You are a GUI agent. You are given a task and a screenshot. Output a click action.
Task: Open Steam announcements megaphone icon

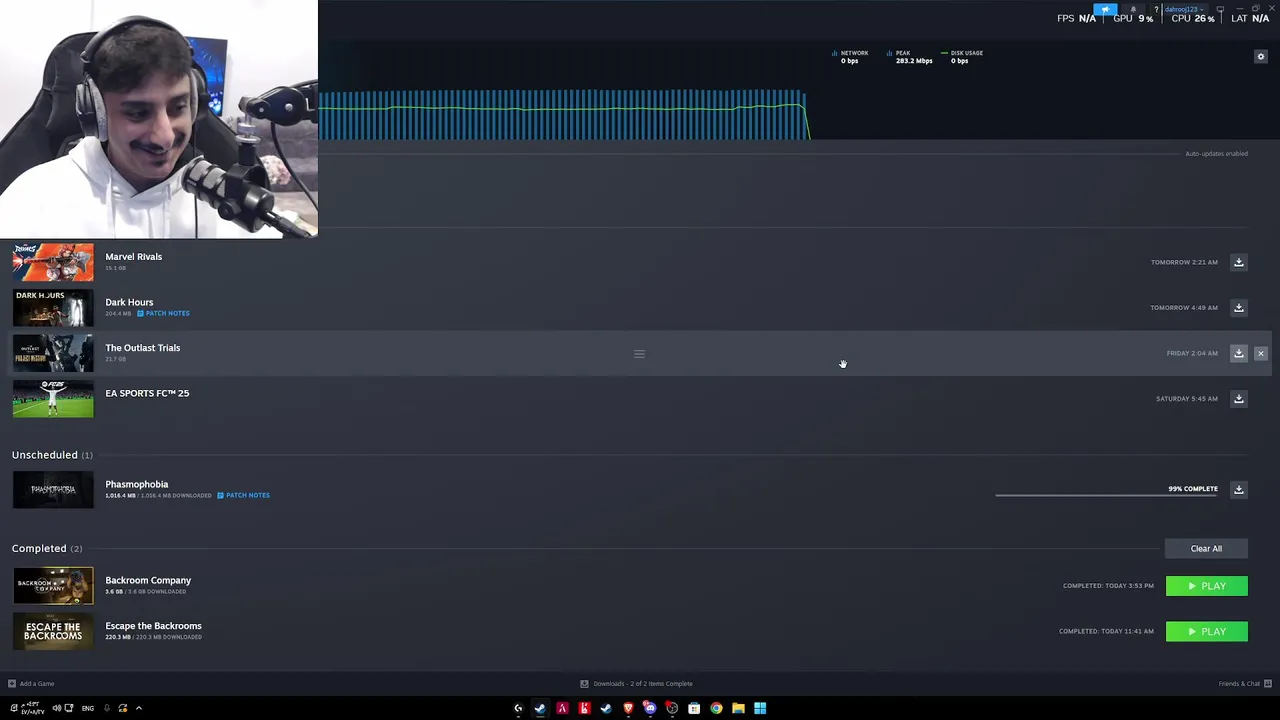[1105, 9]
